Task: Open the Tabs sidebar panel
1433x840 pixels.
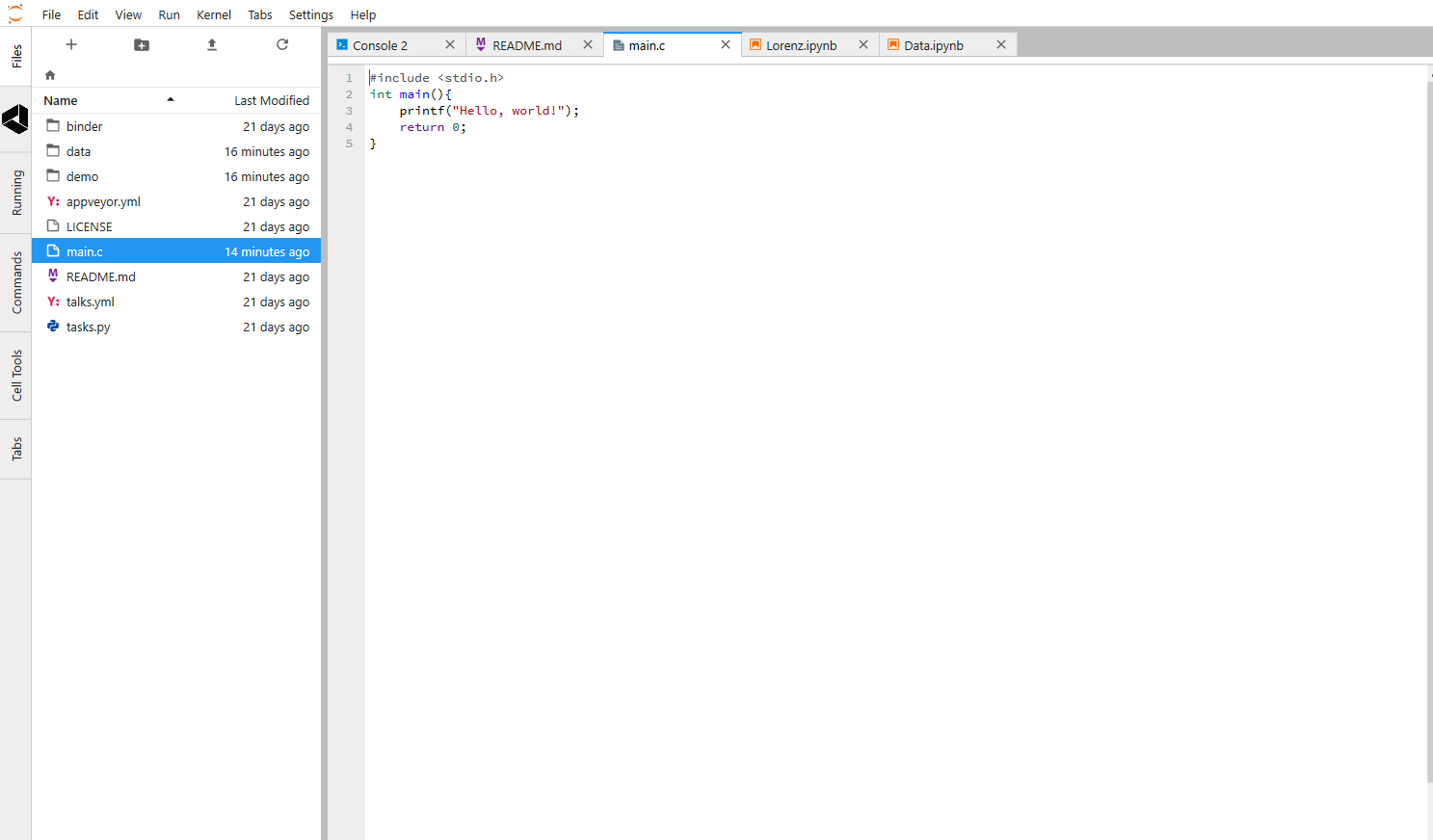Action: click(x=15, y=449)
